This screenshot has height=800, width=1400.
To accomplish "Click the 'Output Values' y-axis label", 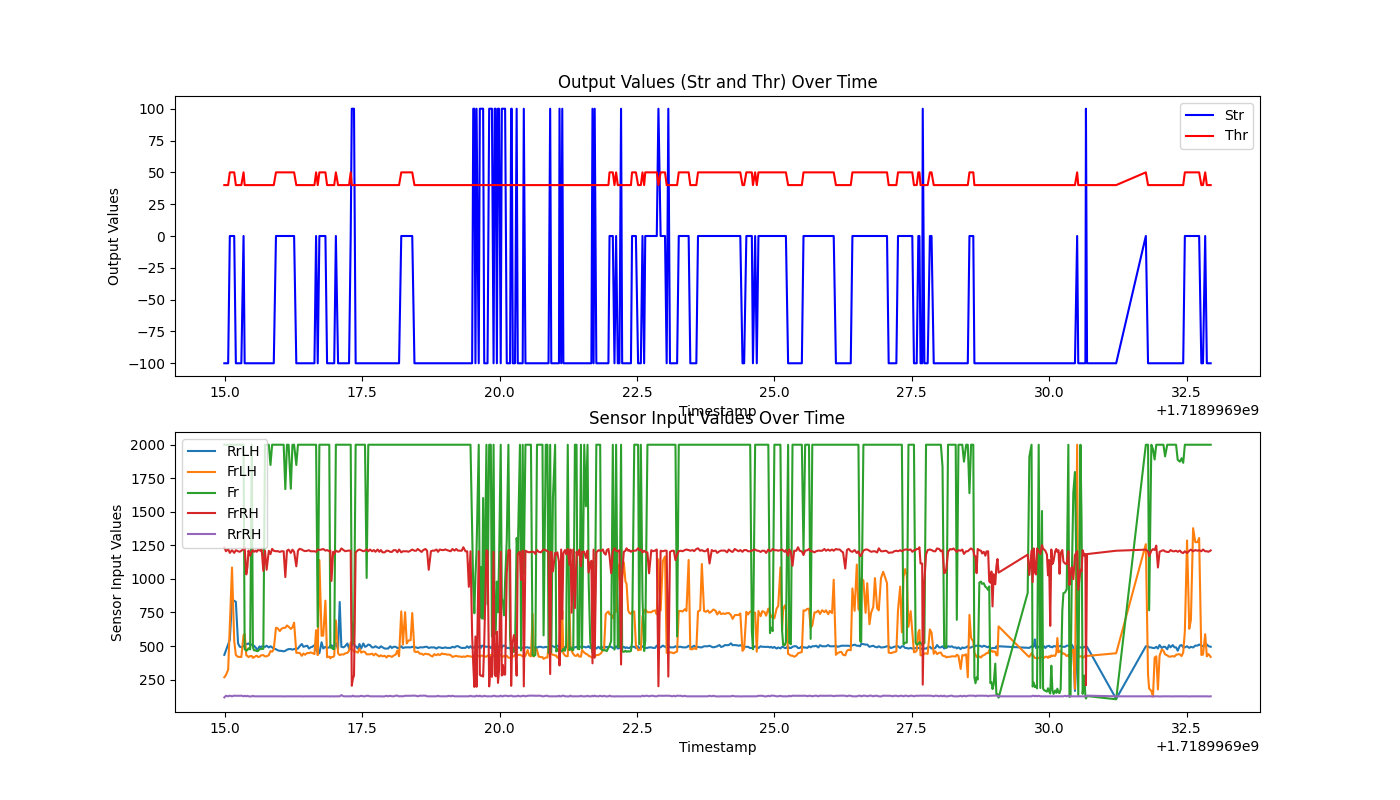I will point(115,236).
